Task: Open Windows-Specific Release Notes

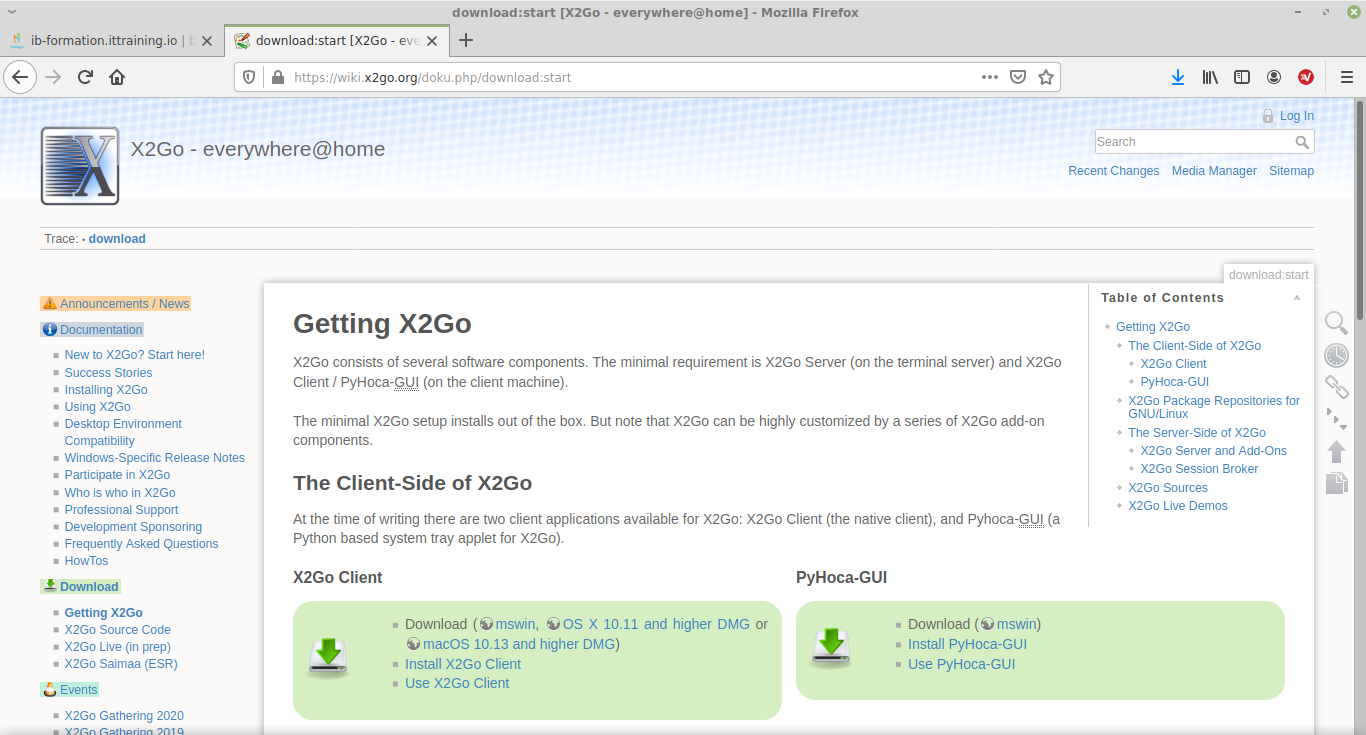Action: (154, 458)
